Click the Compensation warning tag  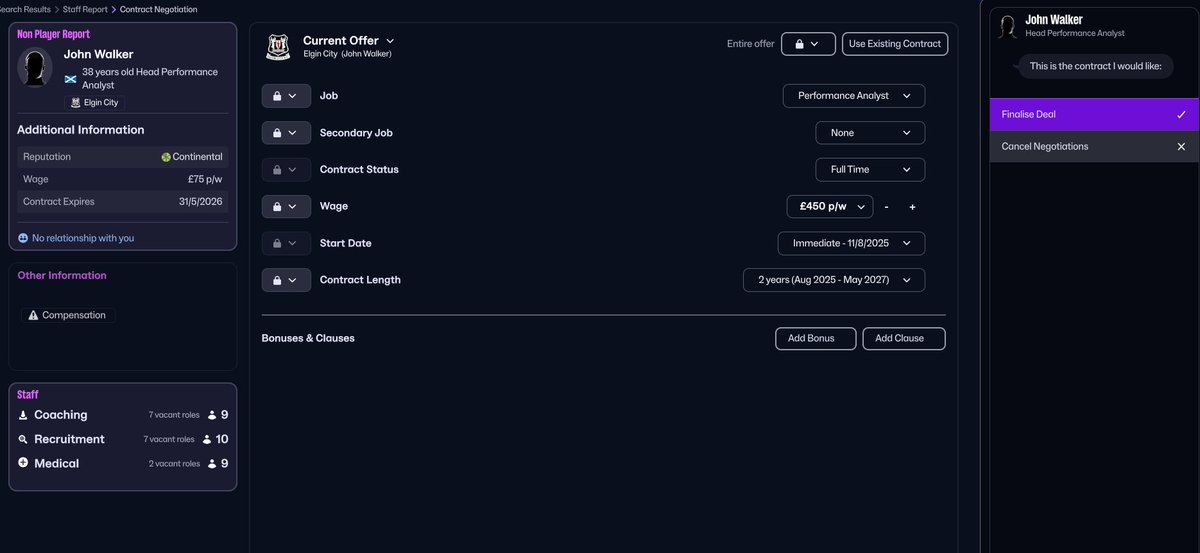pos(68,315)
